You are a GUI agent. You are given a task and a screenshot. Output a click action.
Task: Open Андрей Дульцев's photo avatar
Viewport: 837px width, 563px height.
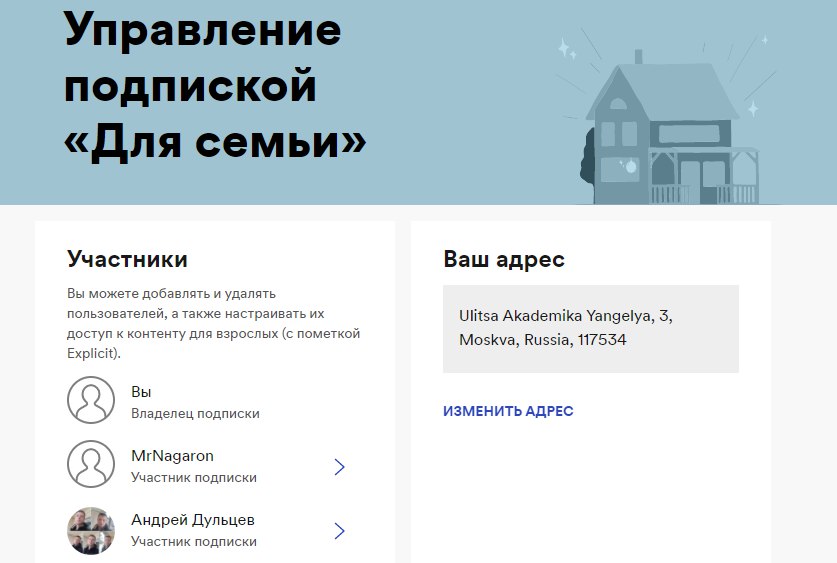91,530
